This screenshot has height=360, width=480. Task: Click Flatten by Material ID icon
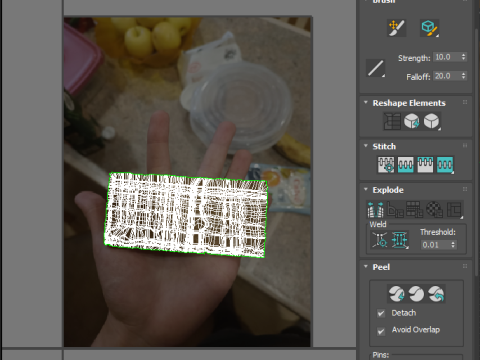(x=434, y=209)
